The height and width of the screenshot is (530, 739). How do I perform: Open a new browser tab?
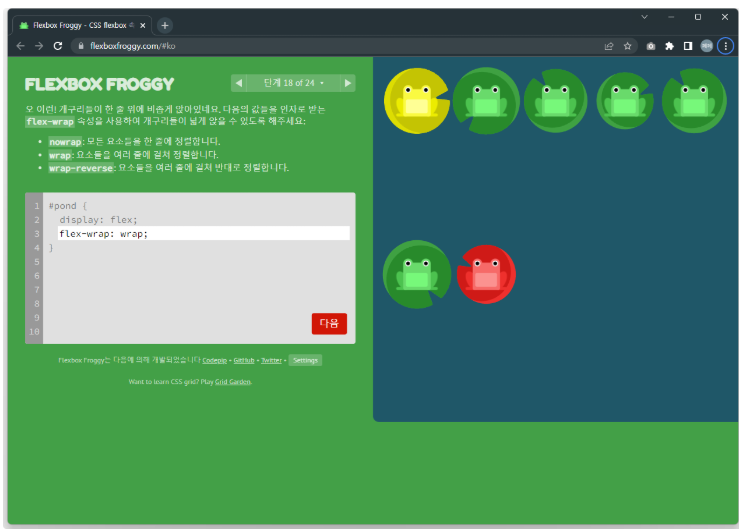tap(164, 25)
